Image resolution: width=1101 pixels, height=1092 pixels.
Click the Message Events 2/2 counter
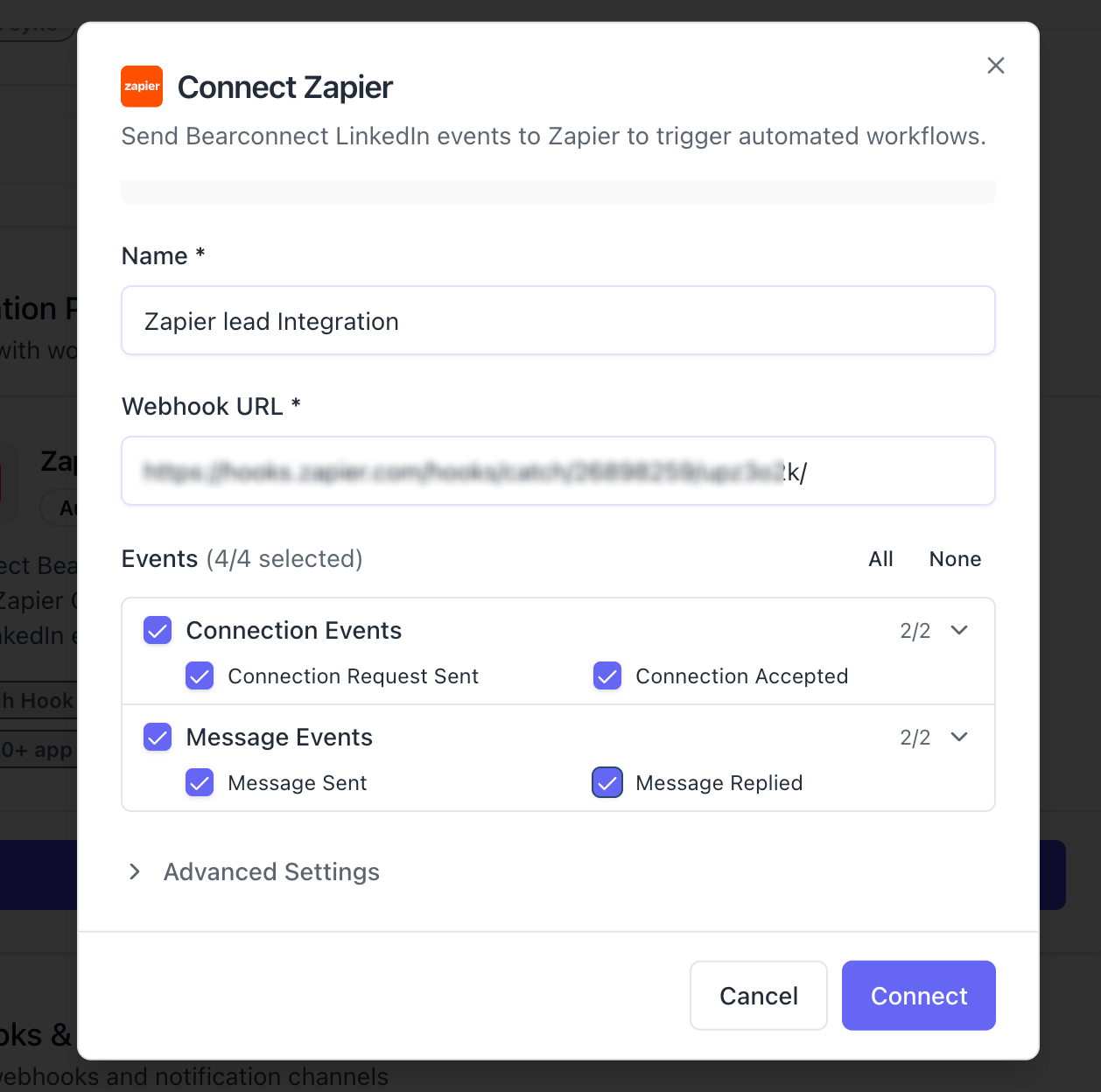915,738
